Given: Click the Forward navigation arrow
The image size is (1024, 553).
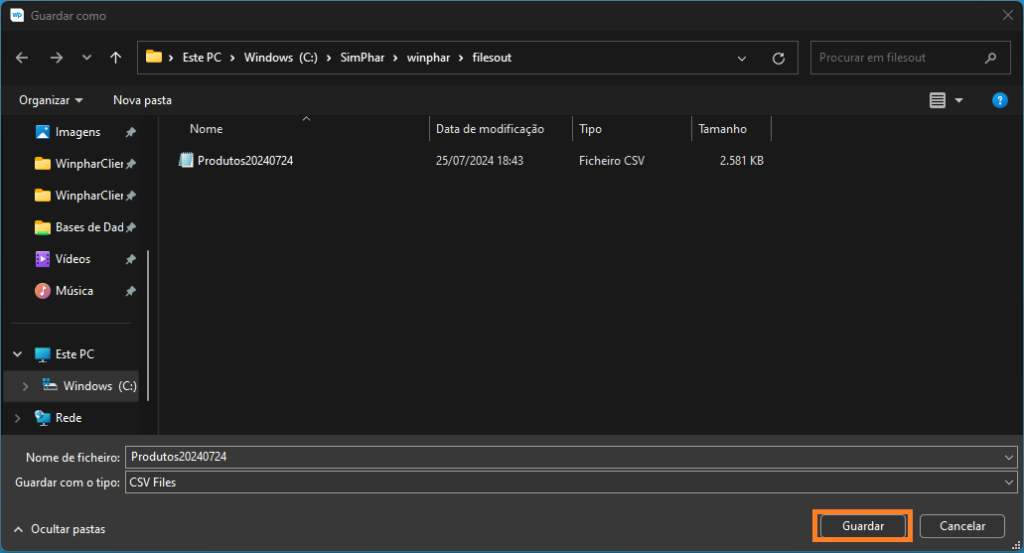Looking at the screenshot, I should point(56,58).
